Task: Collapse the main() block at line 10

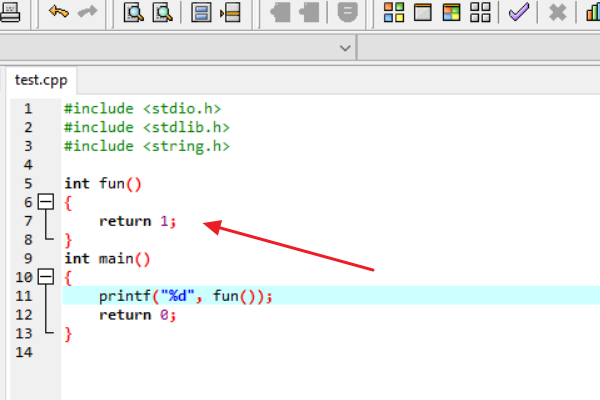Action: (46, 277)
